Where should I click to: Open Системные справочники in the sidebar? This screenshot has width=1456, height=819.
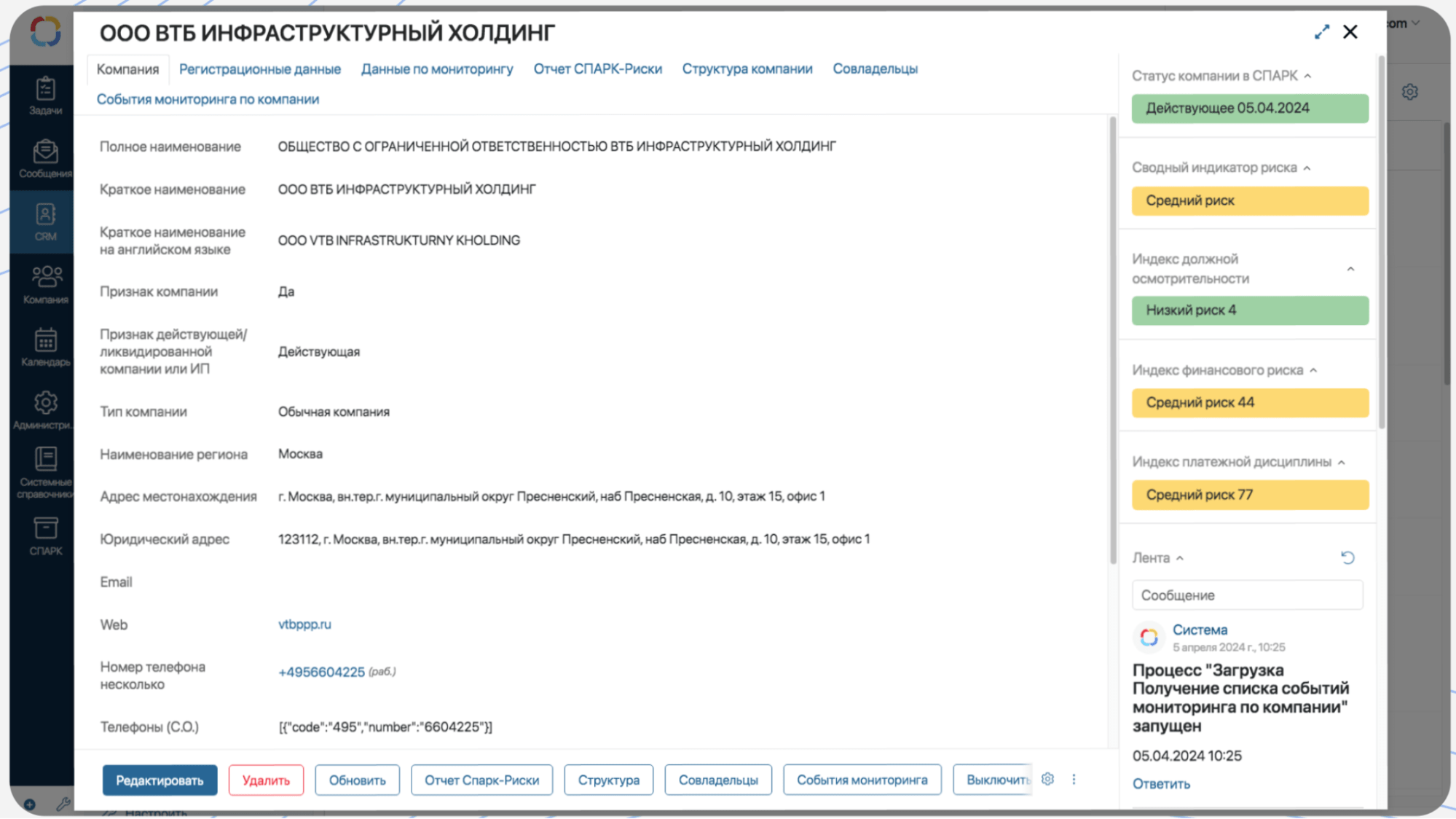coord(45,473)
